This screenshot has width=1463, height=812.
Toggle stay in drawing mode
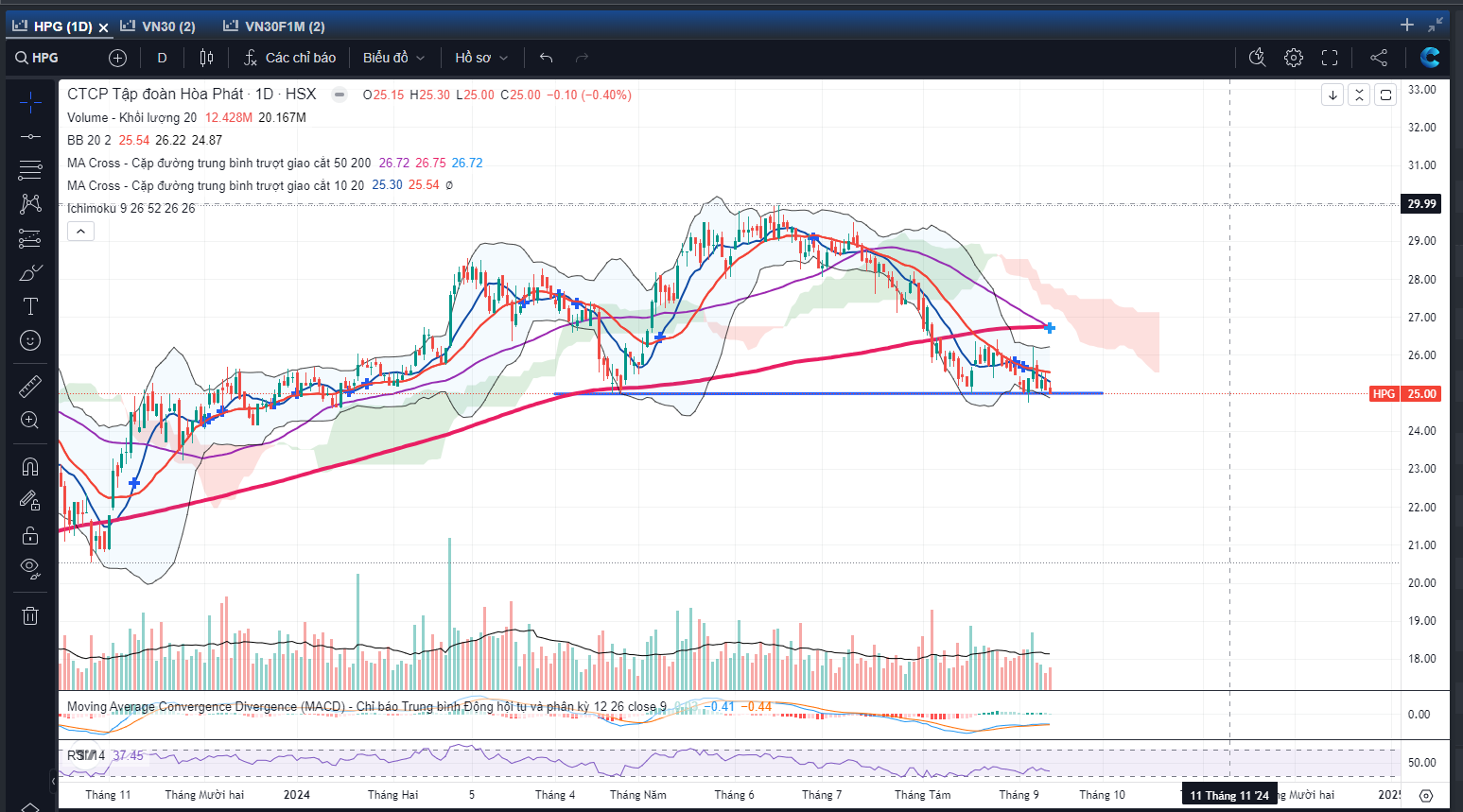click(30, 501)
